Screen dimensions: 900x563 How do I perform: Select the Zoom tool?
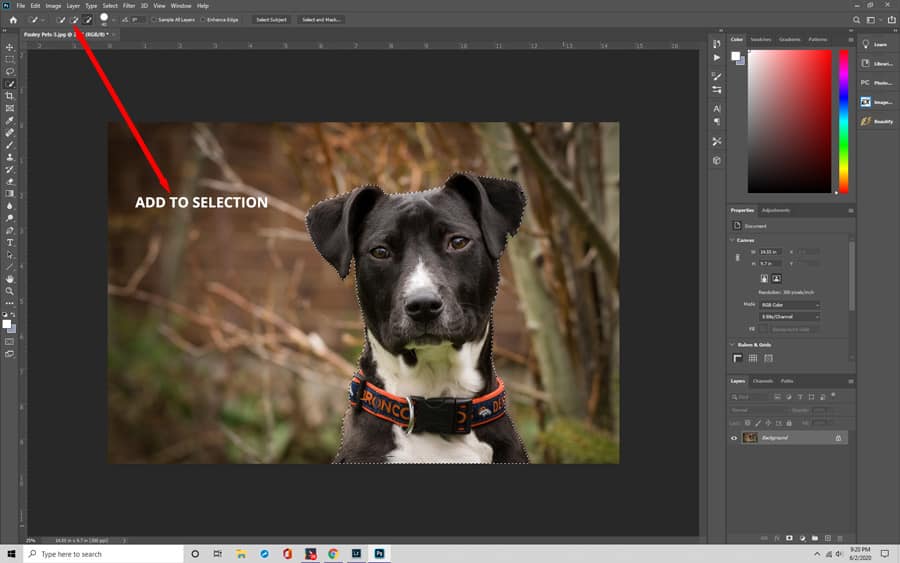click(x=10, y=291)
